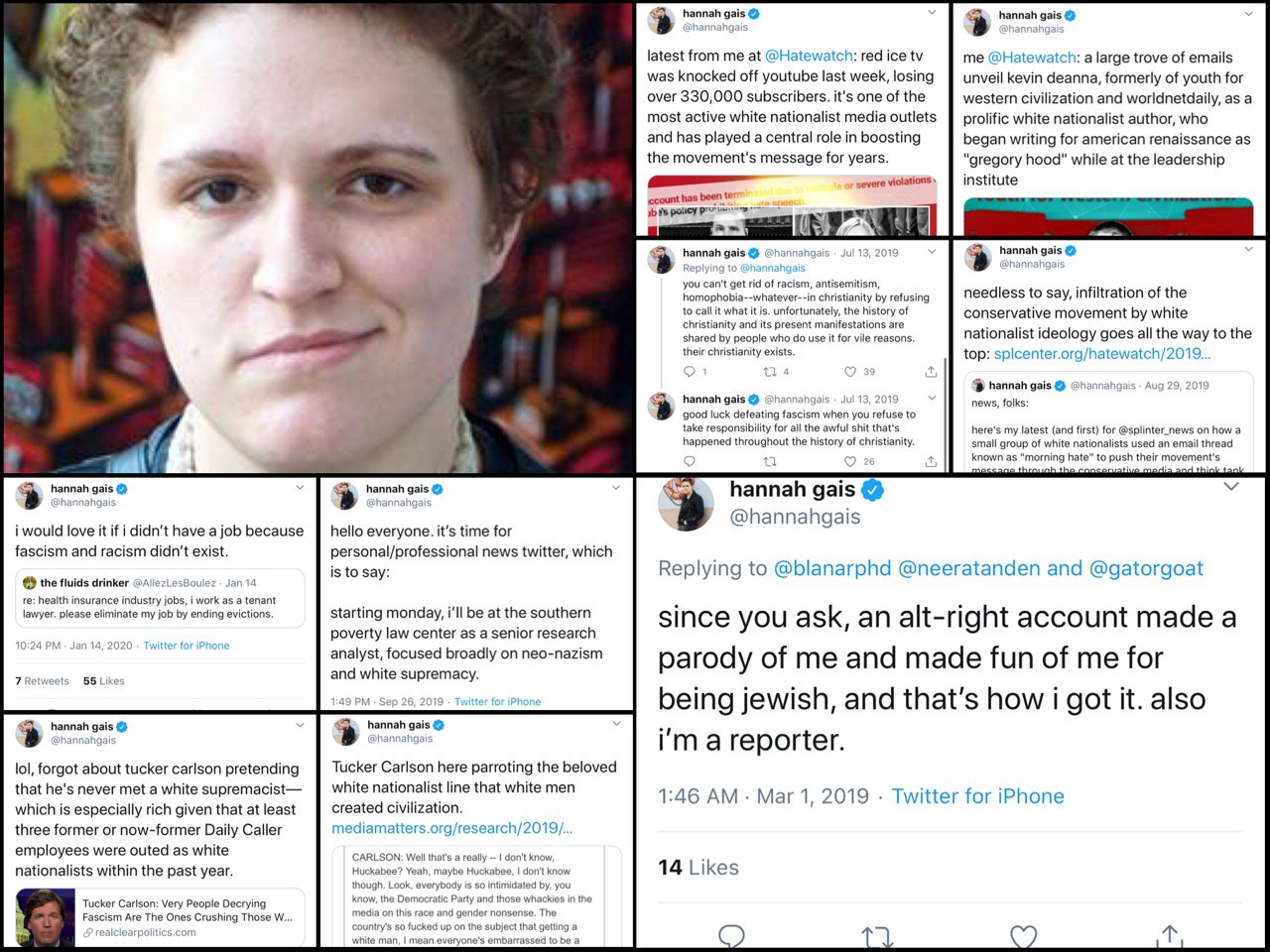Open the mediamatters.org/research link
The width and height of the screenshot is (1270, 952).
point(451,828)
